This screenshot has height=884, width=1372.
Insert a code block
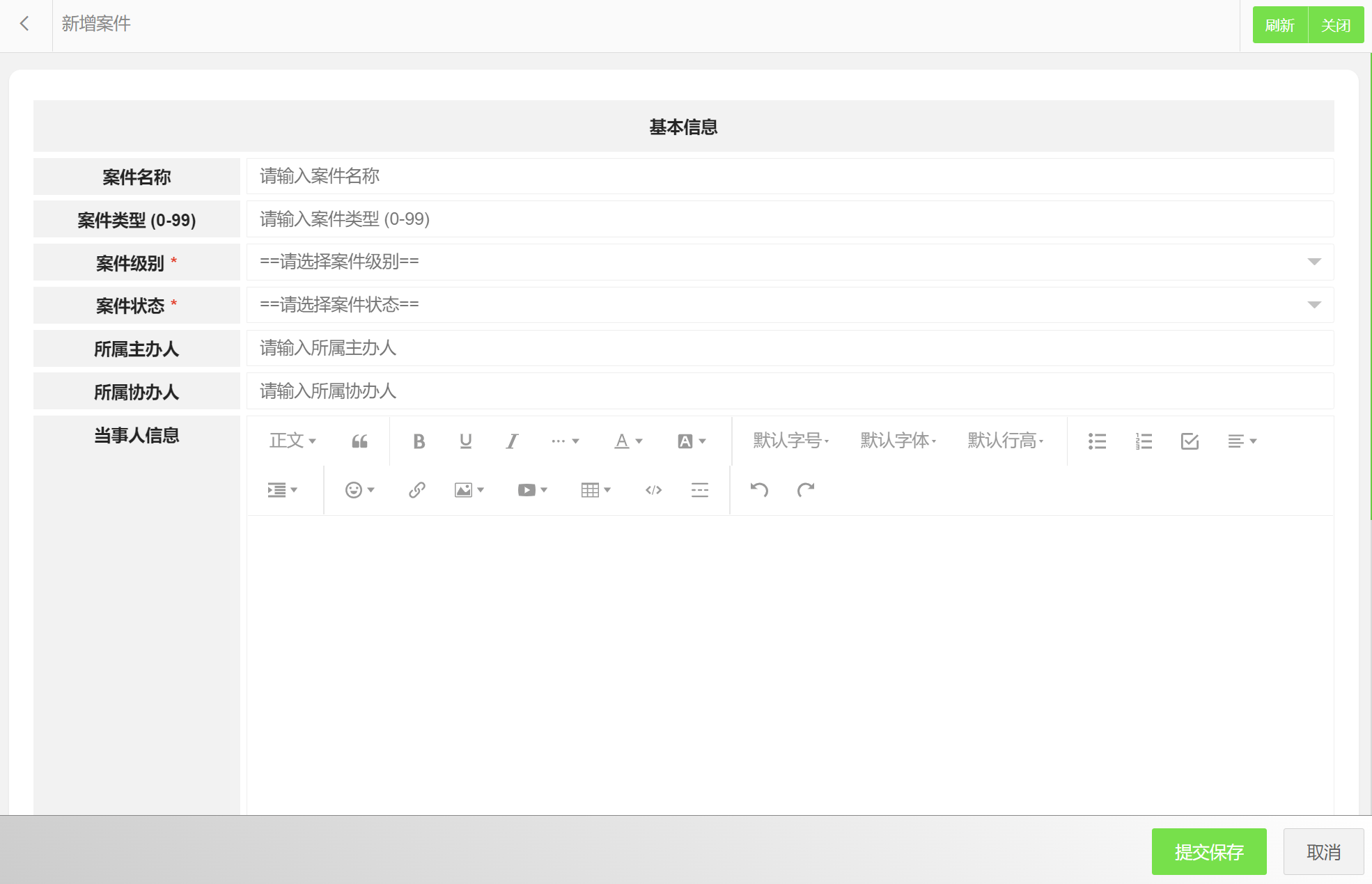click(x=653, y=490)
